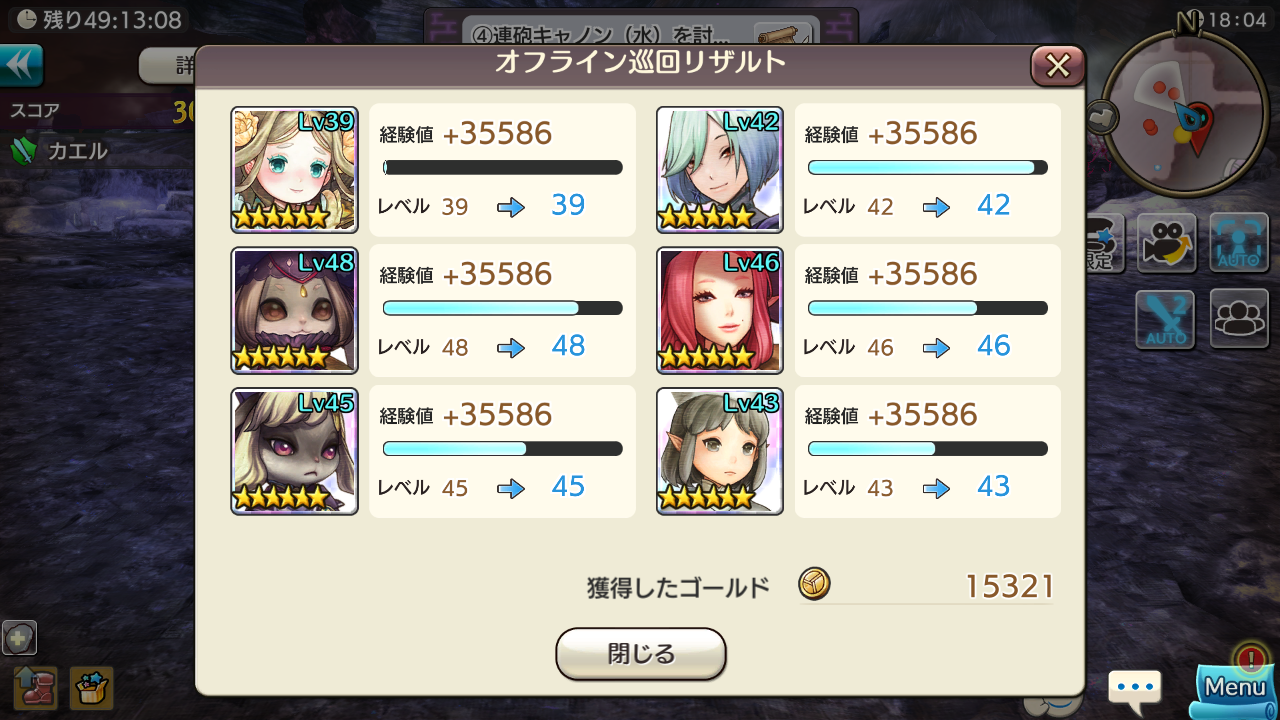Open the party members group icon

coord(1239,319)
